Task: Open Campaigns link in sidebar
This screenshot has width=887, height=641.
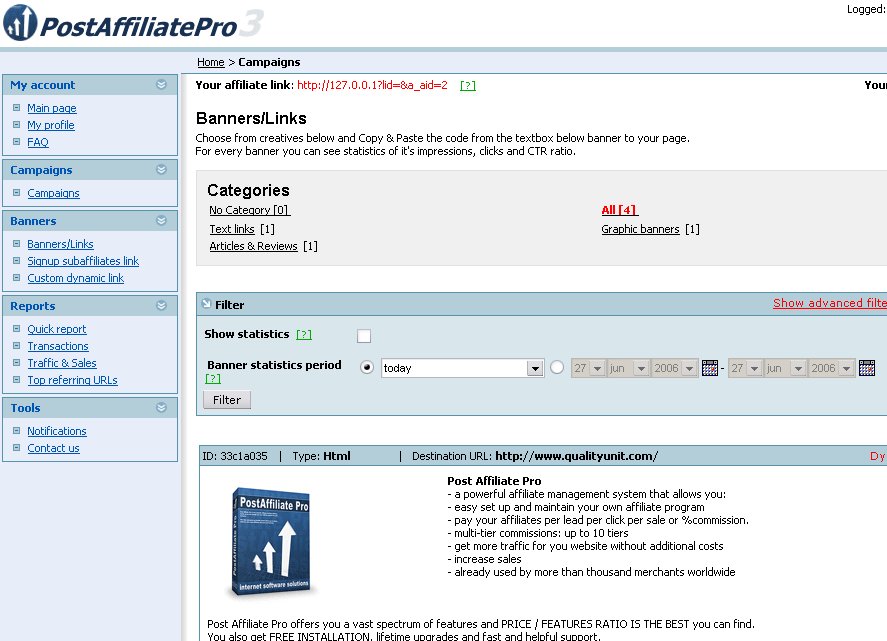Action: click(x=53, y=193)
